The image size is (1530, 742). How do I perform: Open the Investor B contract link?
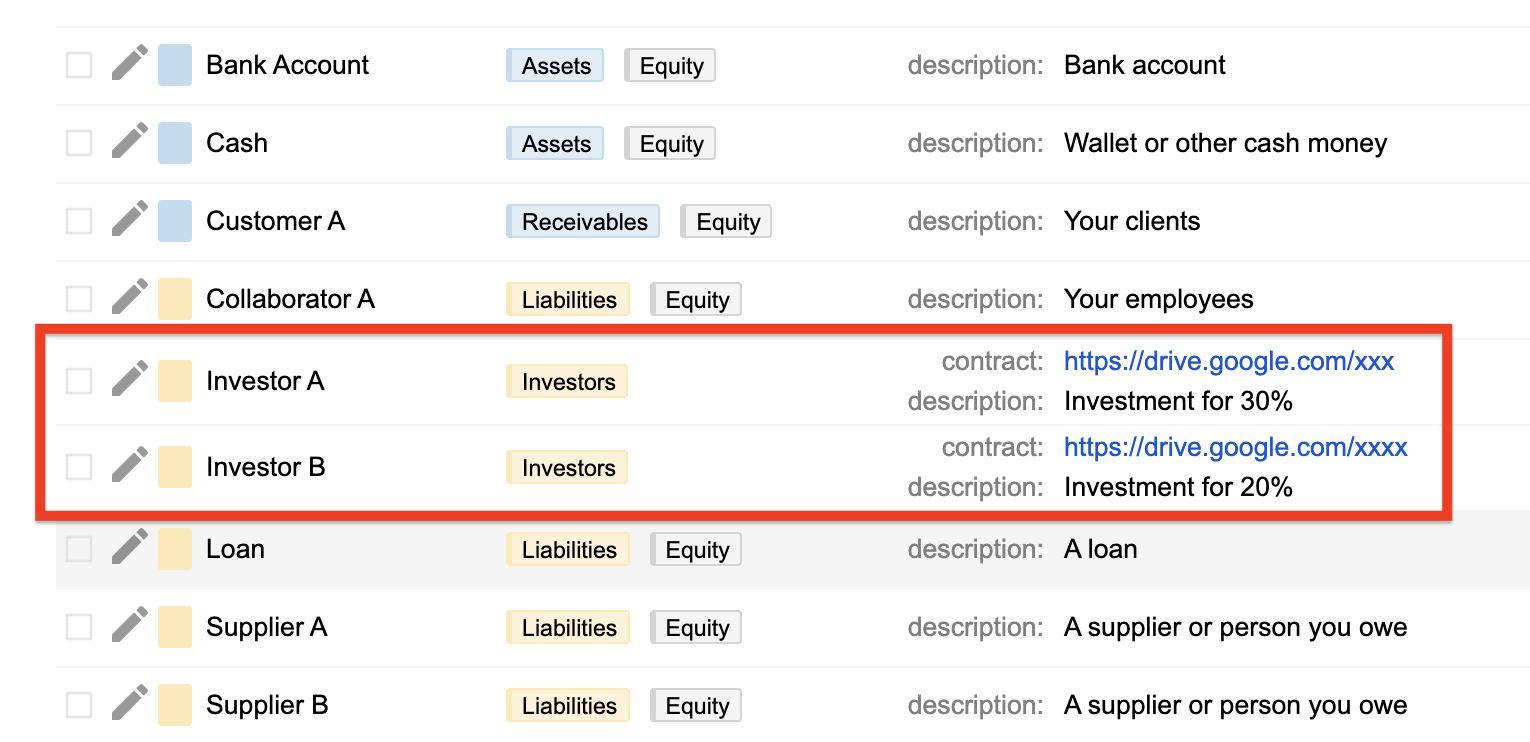(x=1235, y=447)
